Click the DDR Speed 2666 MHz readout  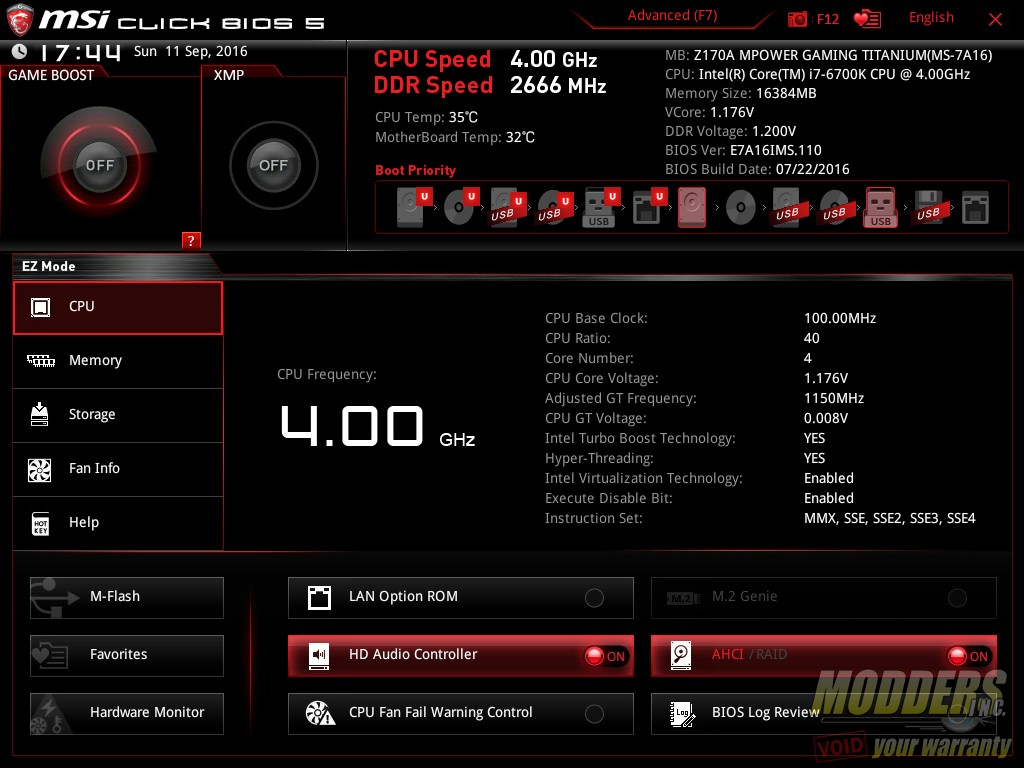(x=490, y=86)
